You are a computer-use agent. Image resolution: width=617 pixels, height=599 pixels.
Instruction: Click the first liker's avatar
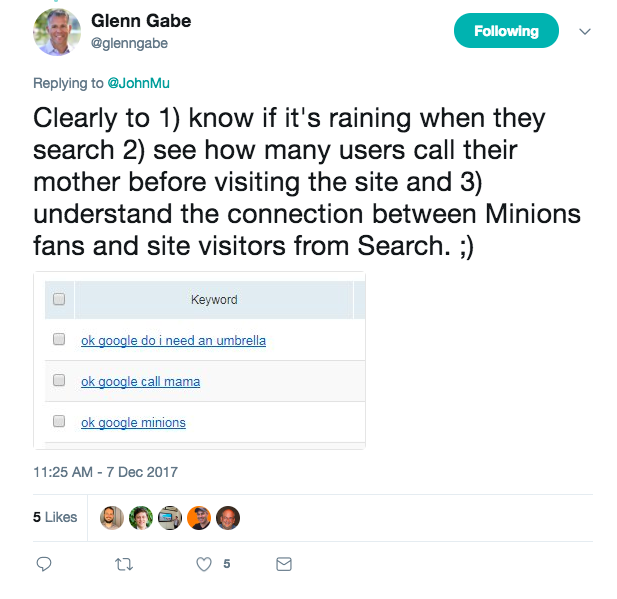click(112, 517)
